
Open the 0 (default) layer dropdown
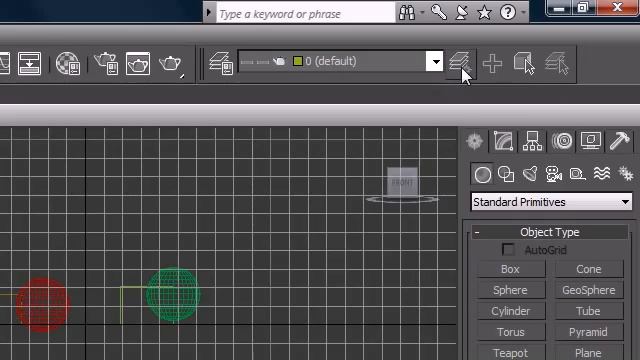436,62
